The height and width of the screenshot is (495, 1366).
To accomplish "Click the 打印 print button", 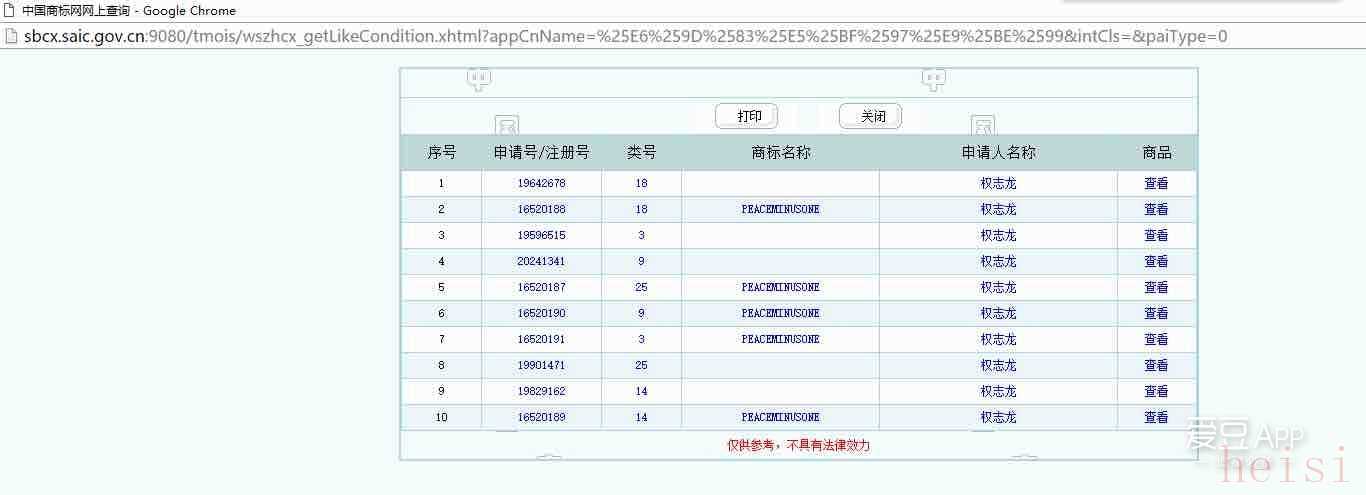I will 746,116.
